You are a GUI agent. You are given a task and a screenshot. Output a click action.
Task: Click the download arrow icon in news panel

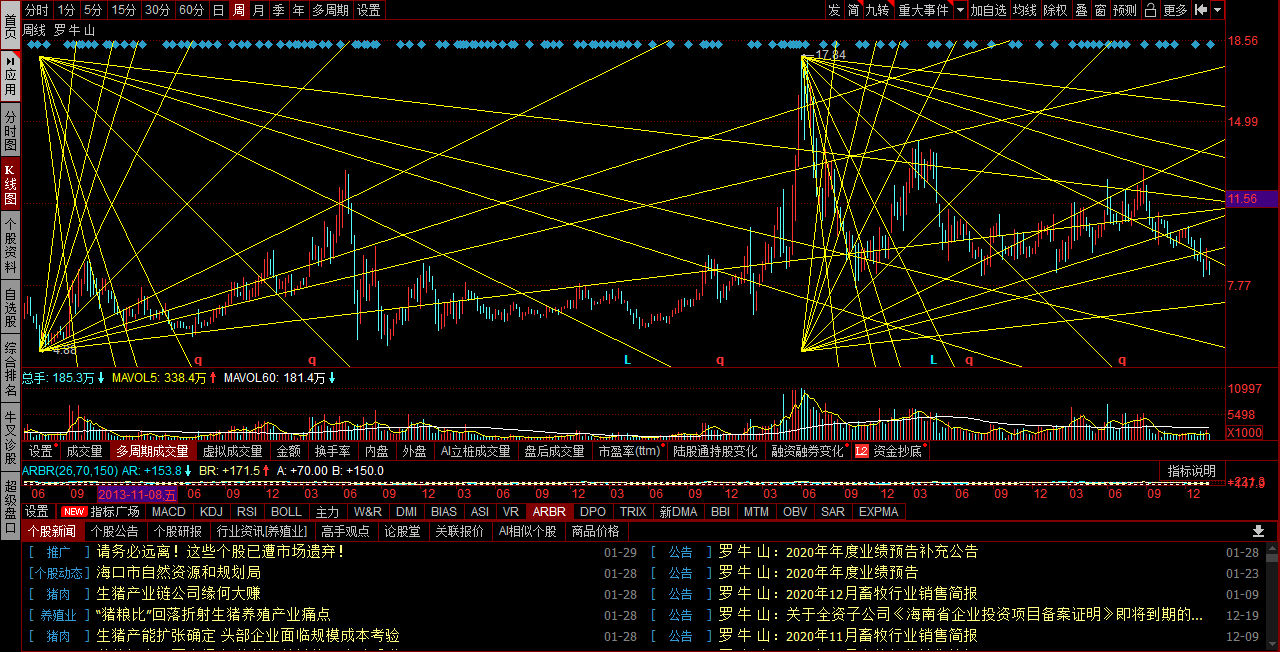pos(1258,531)
